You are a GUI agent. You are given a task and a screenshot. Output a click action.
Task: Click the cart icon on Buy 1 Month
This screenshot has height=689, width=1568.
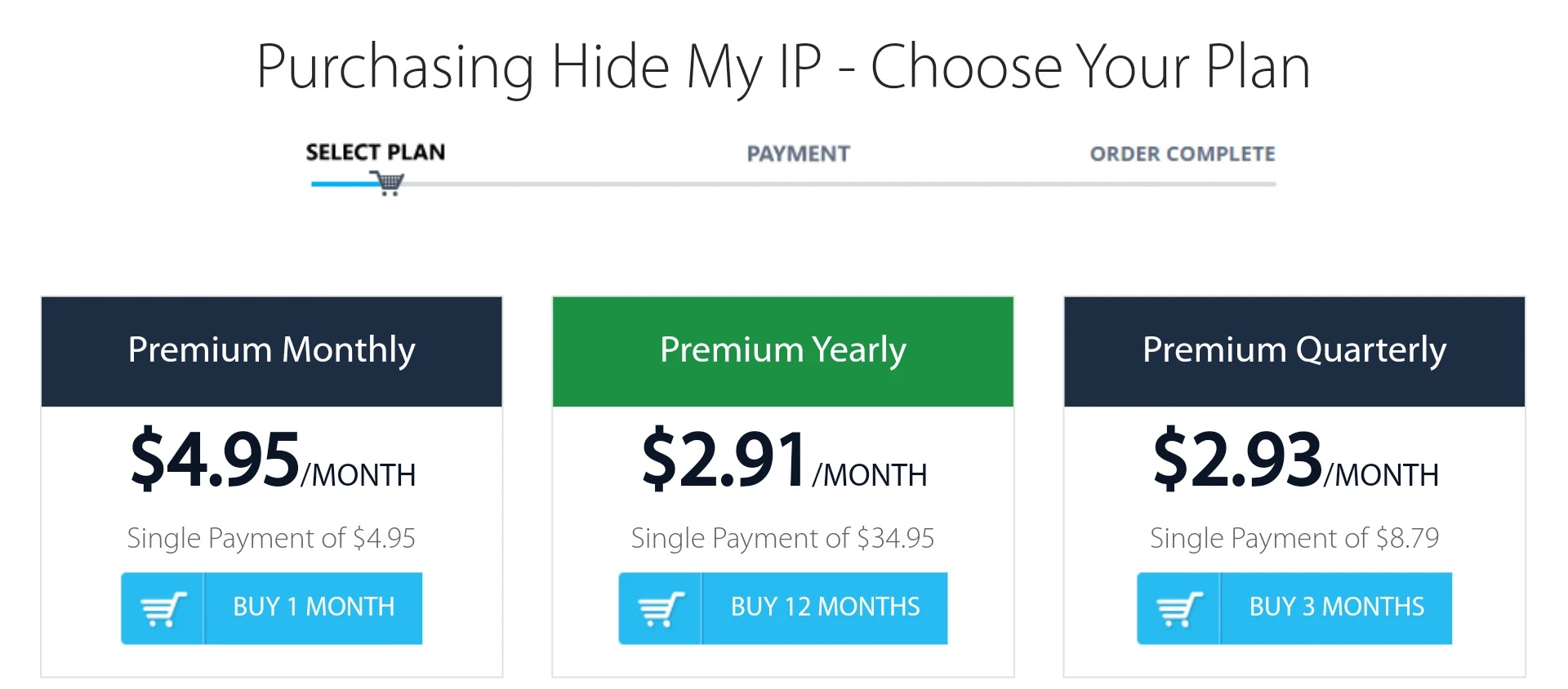click(x=163, y=608)
